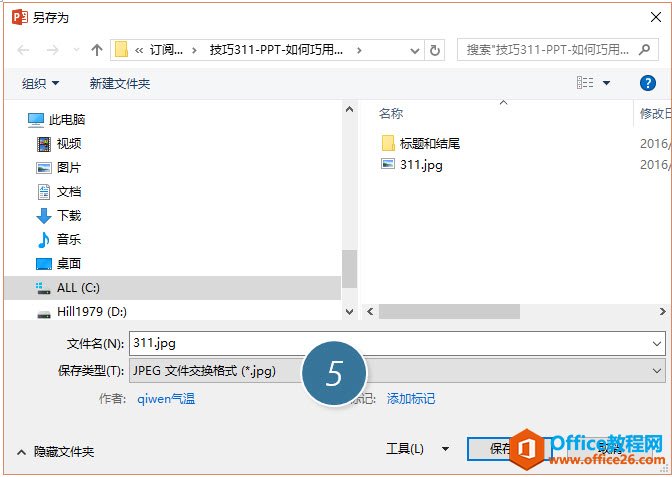Click the horizontal scrollbar thumb
672x477 pixels.
pos(449,312)
